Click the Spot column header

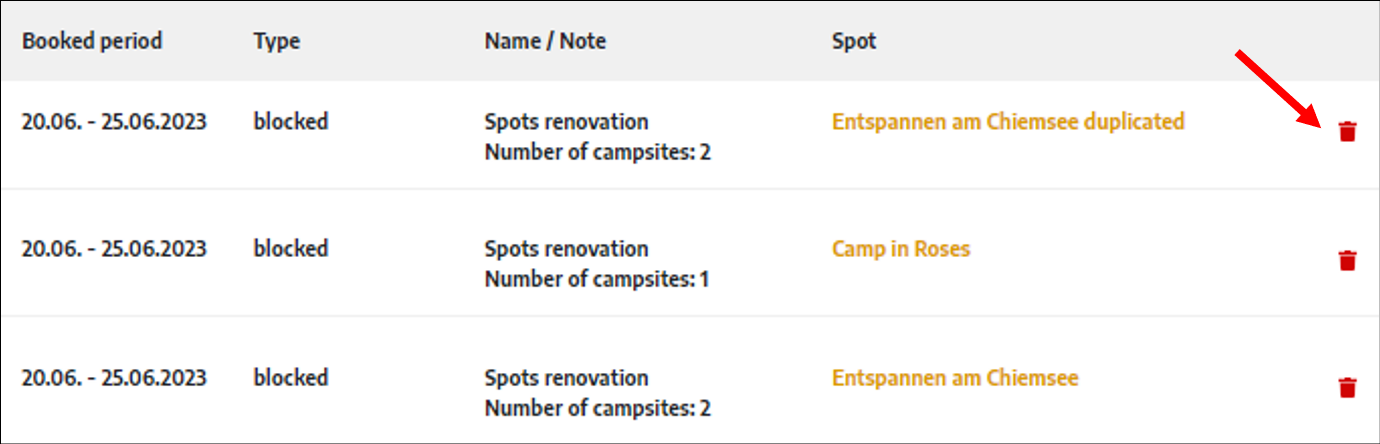coord(854,42)
